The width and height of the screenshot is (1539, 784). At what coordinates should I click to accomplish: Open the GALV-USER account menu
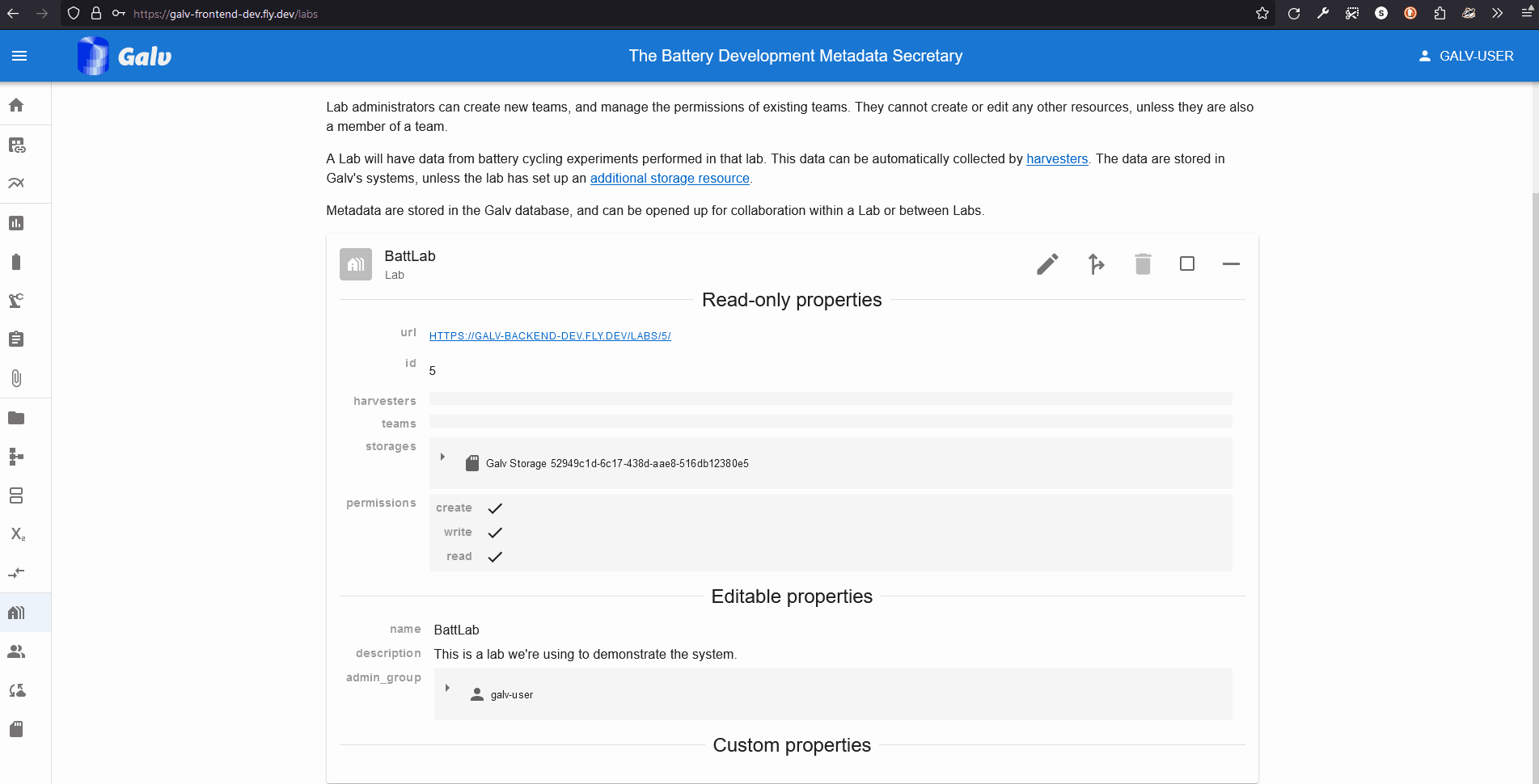pos(1465,56)
